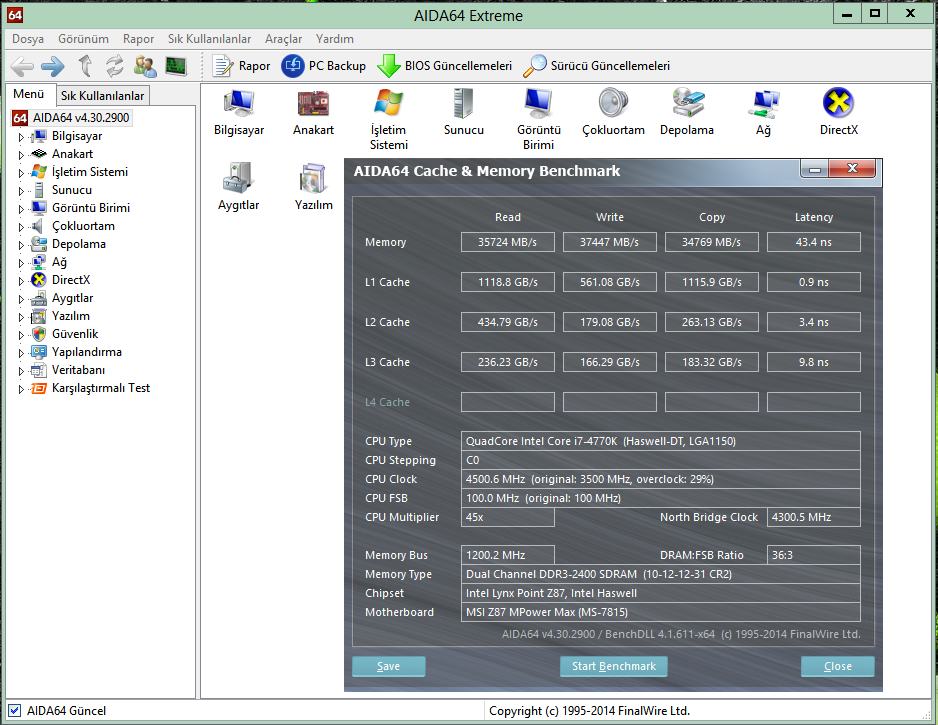938x725 pixels.
Task: Launch PC Backup from toolbar
Action: pyautogui.click(x=324, y=66)
